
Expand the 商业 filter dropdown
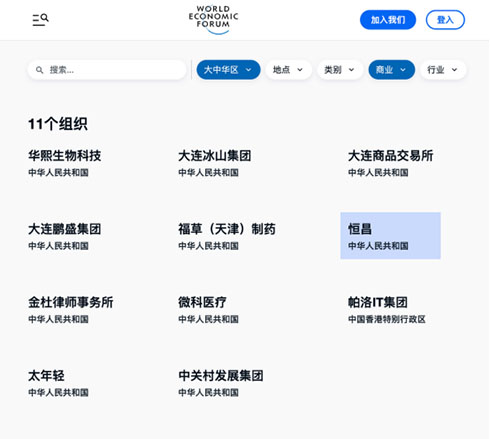pyautogui.click(x=391, y=70)
